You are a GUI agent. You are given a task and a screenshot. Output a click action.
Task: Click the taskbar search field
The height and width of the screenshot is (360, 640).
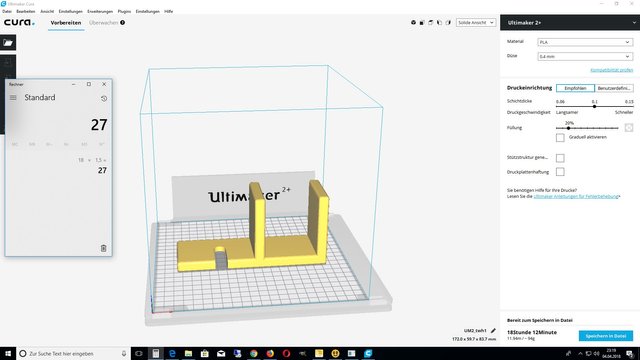(x=74, y=353)
